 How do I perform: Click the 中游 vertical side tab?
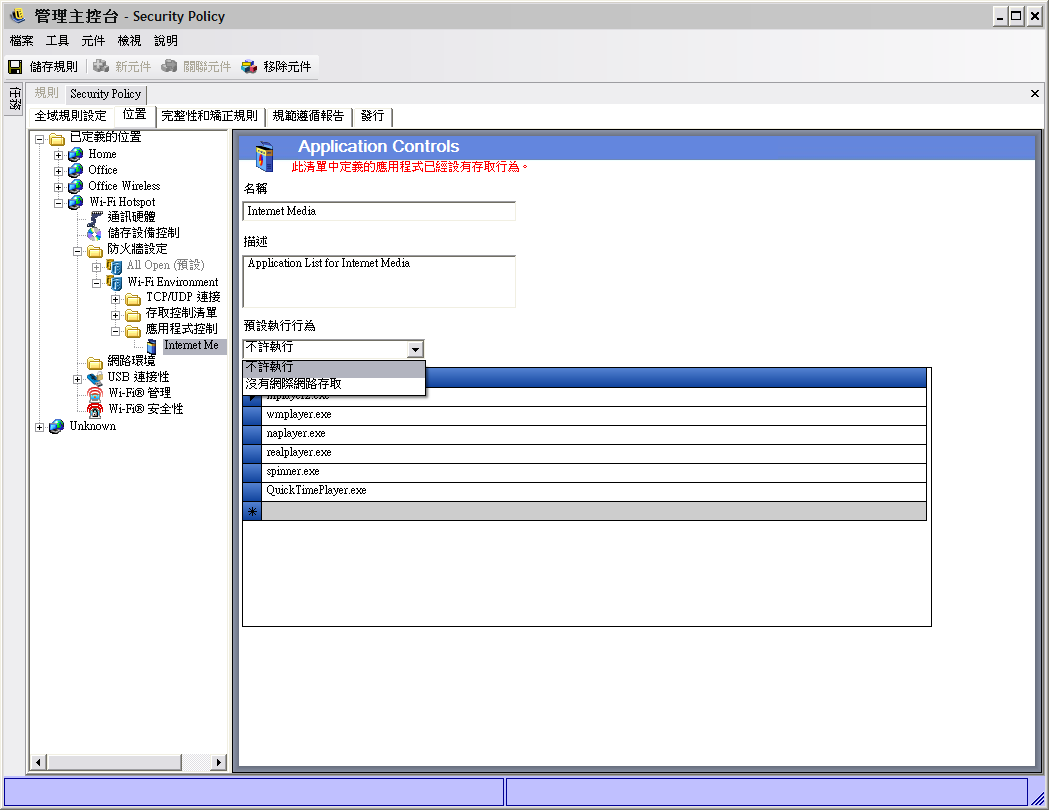(15, 99)
